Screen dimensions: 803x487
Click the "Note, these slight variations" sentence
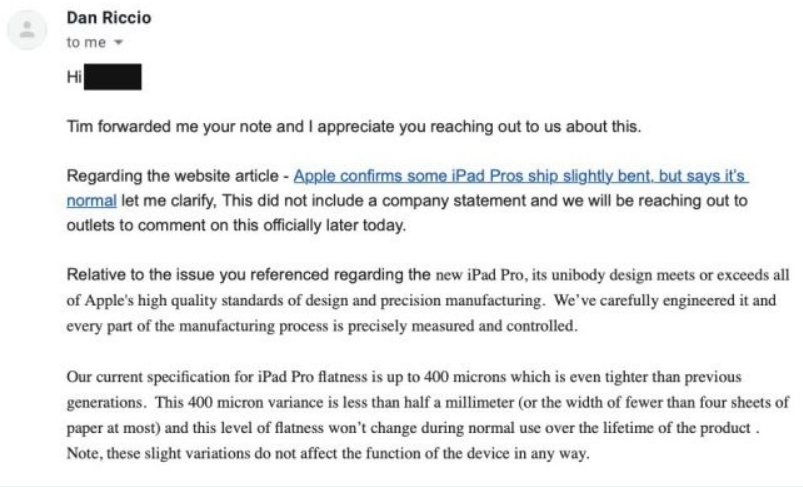[328, 453]
